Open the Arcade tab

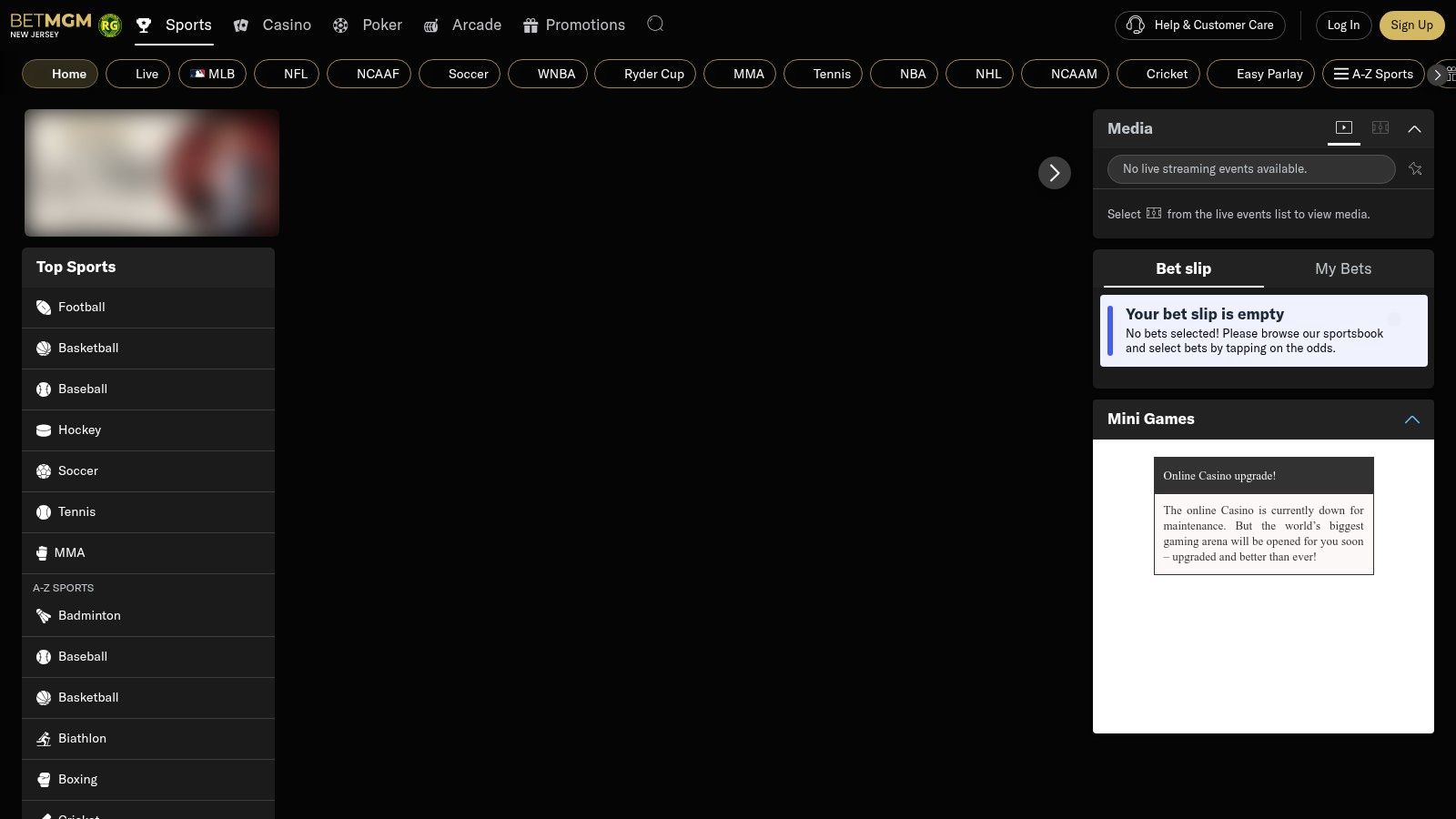click(x=462, y=25)
